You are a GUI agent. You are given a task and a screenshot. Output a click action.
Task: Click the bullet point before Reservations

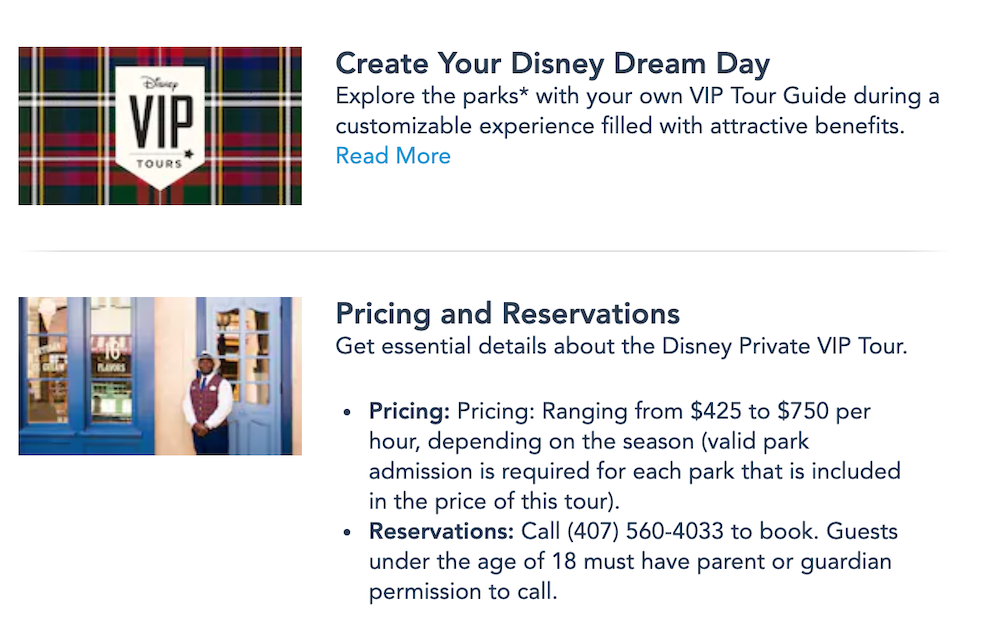coord(347,533)
